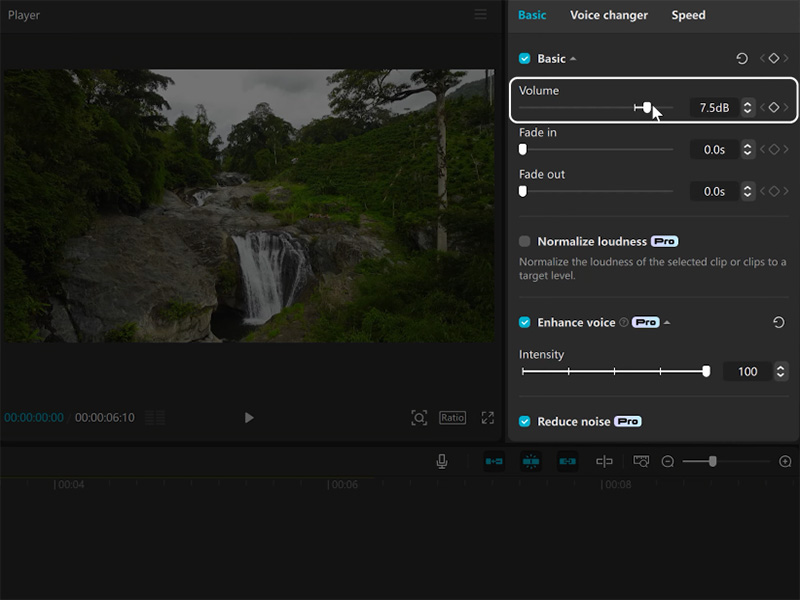Click the Fade in slider handle
This screenshot has width=800, height=600.
click(522, 149)
